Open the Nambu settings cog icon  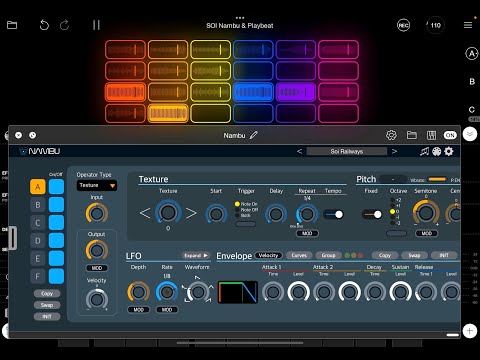click(449, 151)
